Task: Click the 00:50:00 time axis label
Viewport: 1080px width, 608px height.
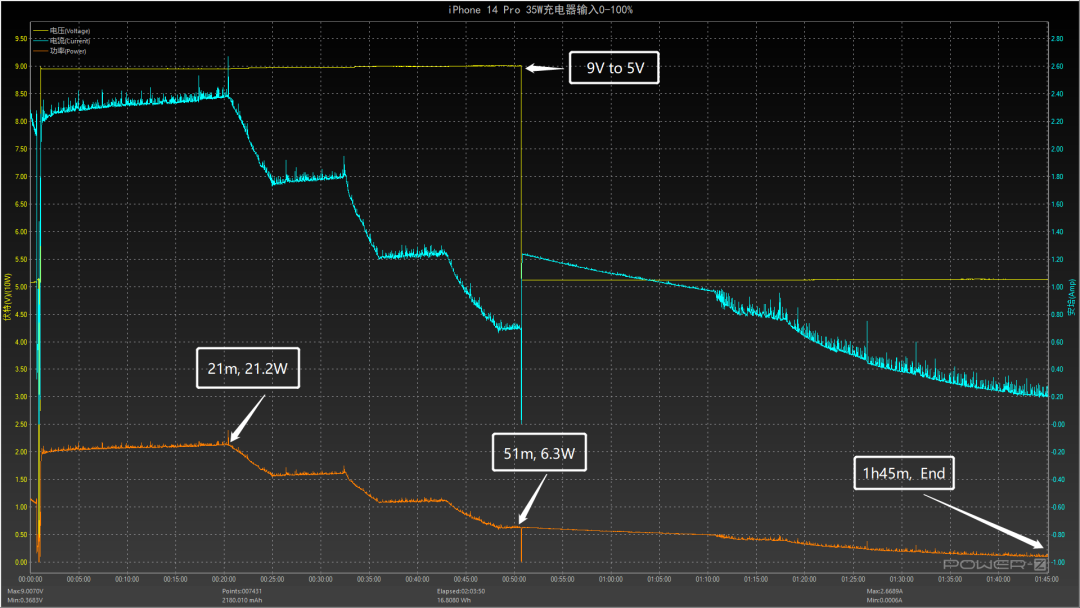Action: pyautogui.click(x=514, y=580)
